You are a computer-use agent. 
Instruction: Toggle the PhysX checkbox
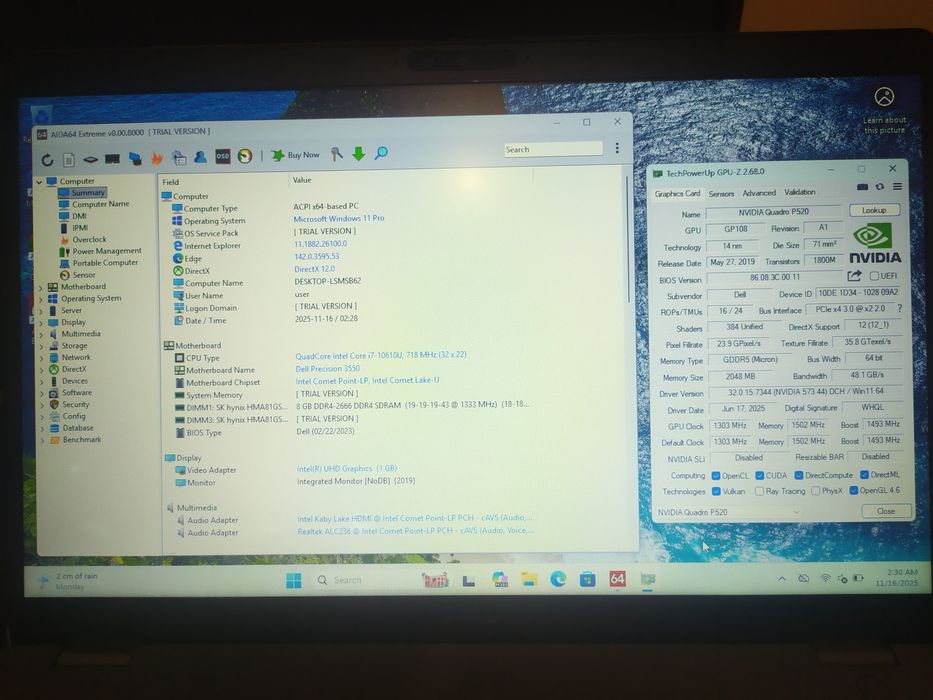tap(816, 490)
